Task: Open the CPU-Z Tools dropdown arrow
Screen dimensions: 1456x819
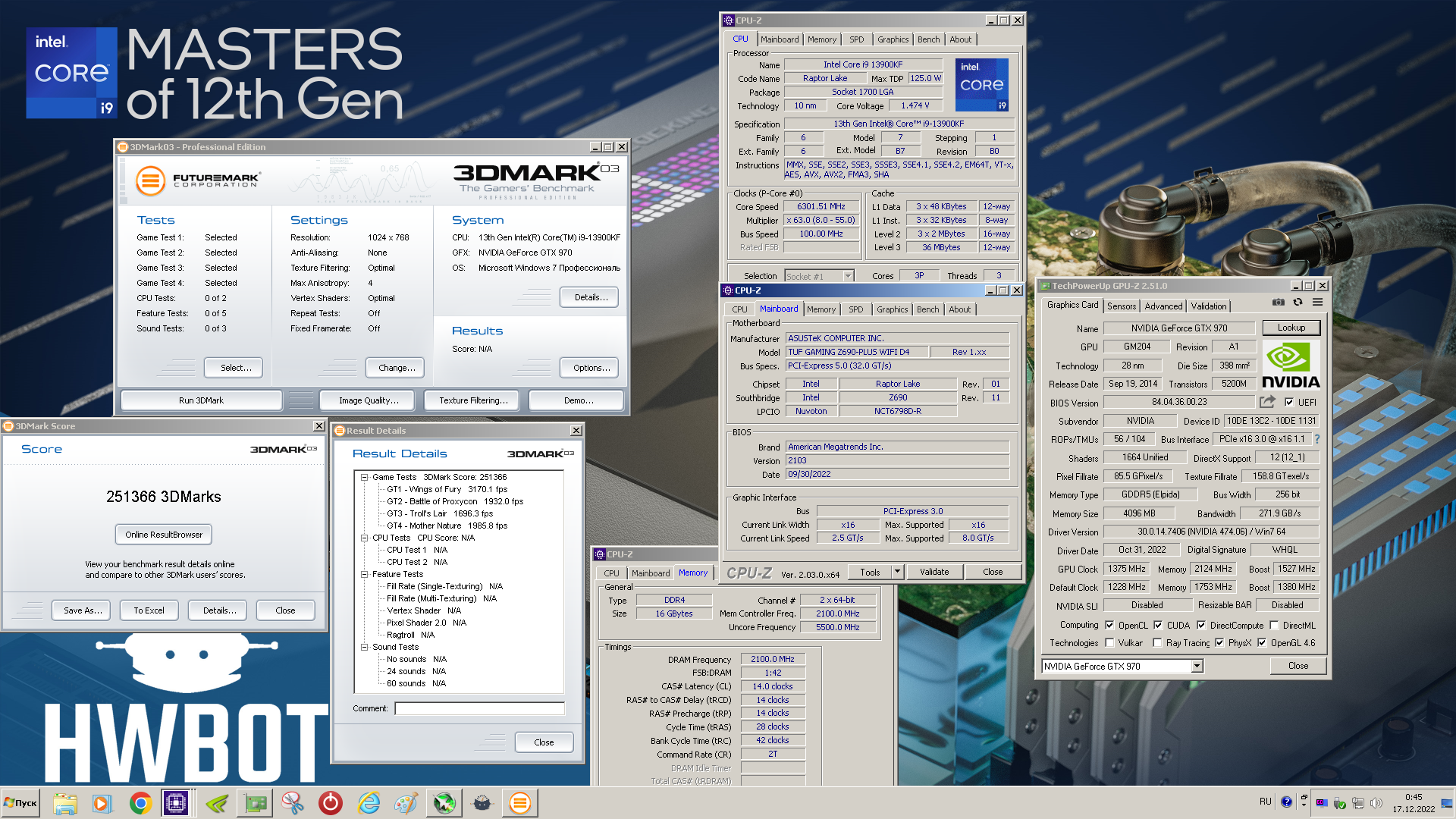Action: [x=897, y=572]
